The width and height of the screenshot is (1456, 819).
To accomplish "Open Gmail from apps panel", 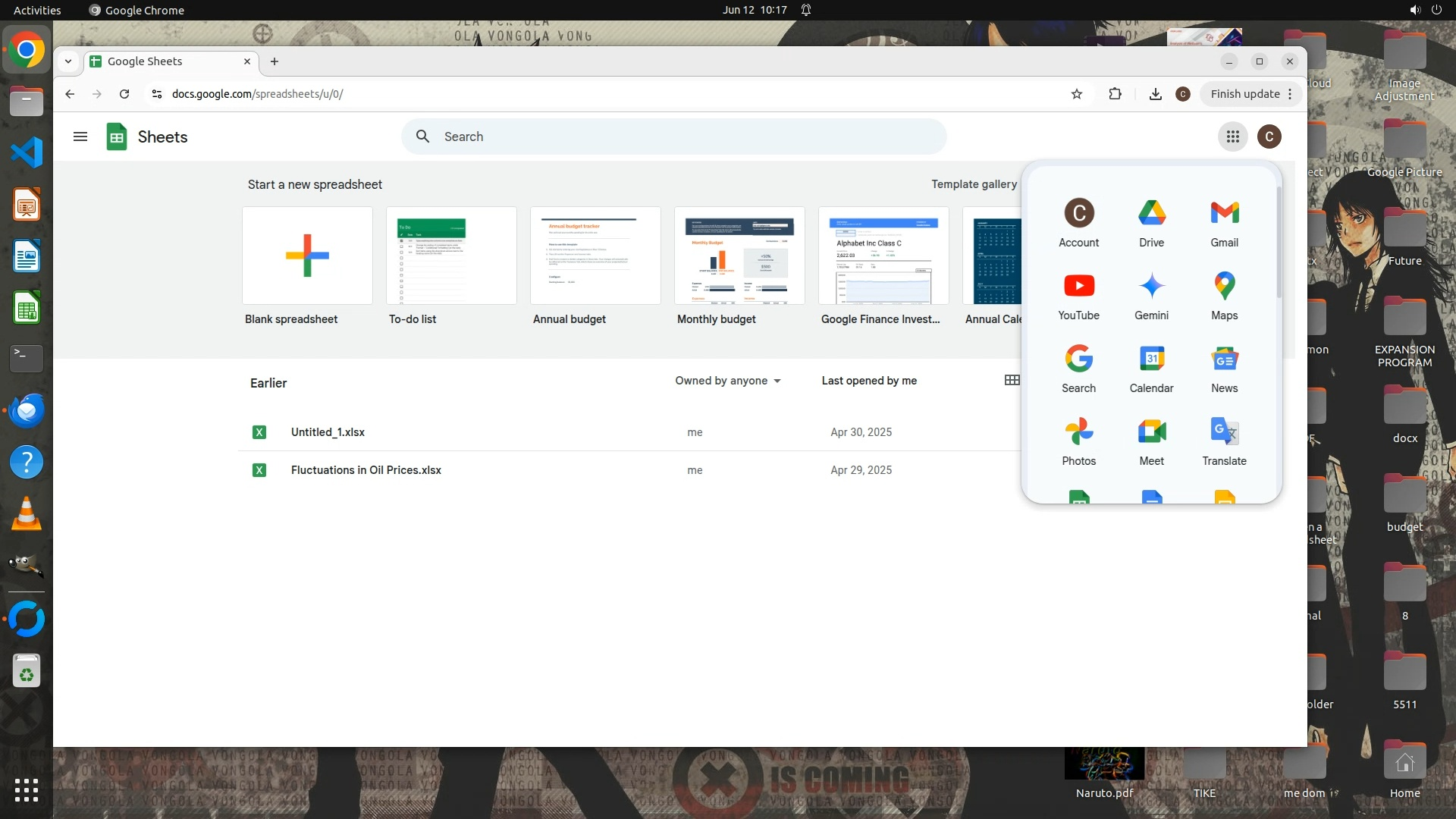I will click(x=1224, y=214).
